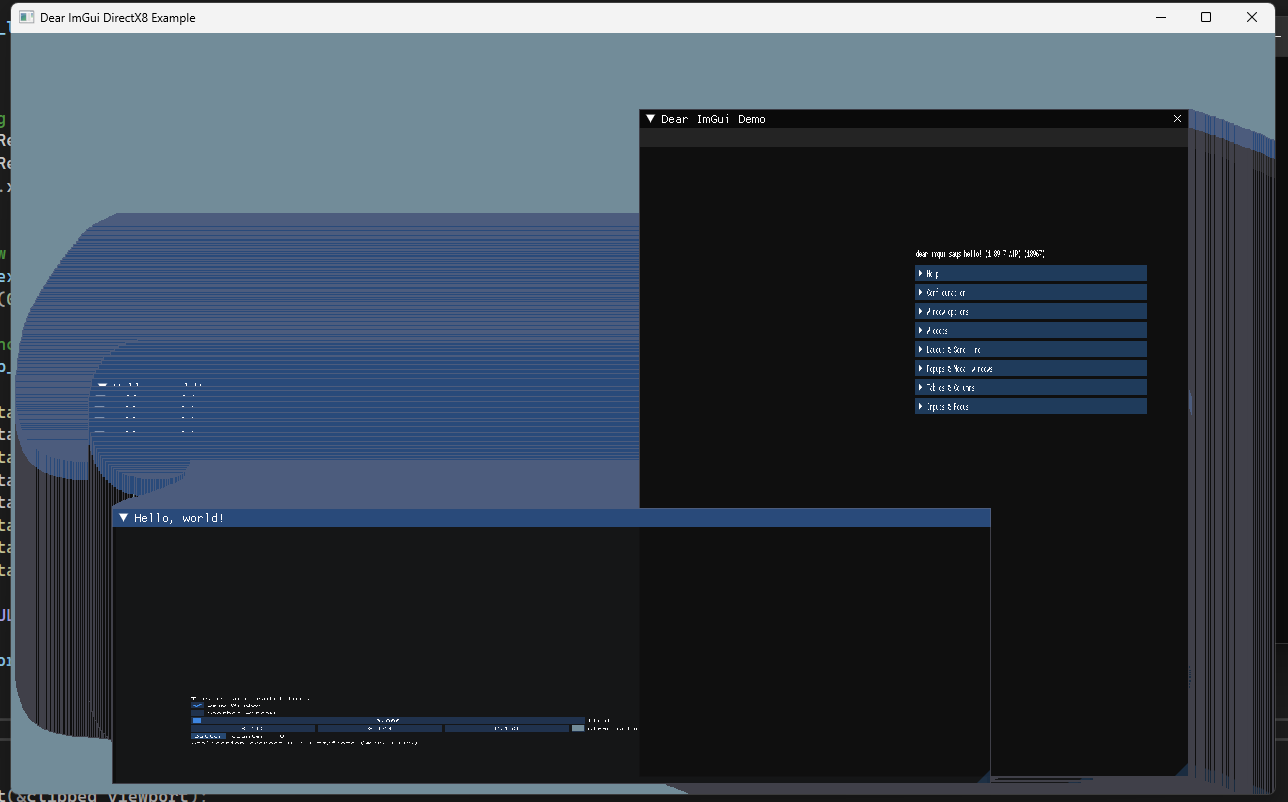Click the collapse triangle on Dear ImGui Demo window

pos(652,118)
